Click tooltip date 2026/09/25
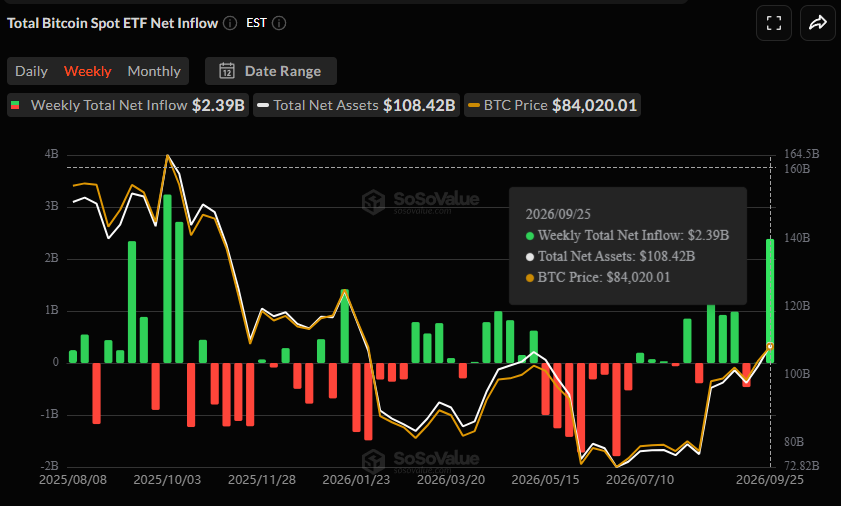The height and width of the screenshot is (506, 841). 558,214
